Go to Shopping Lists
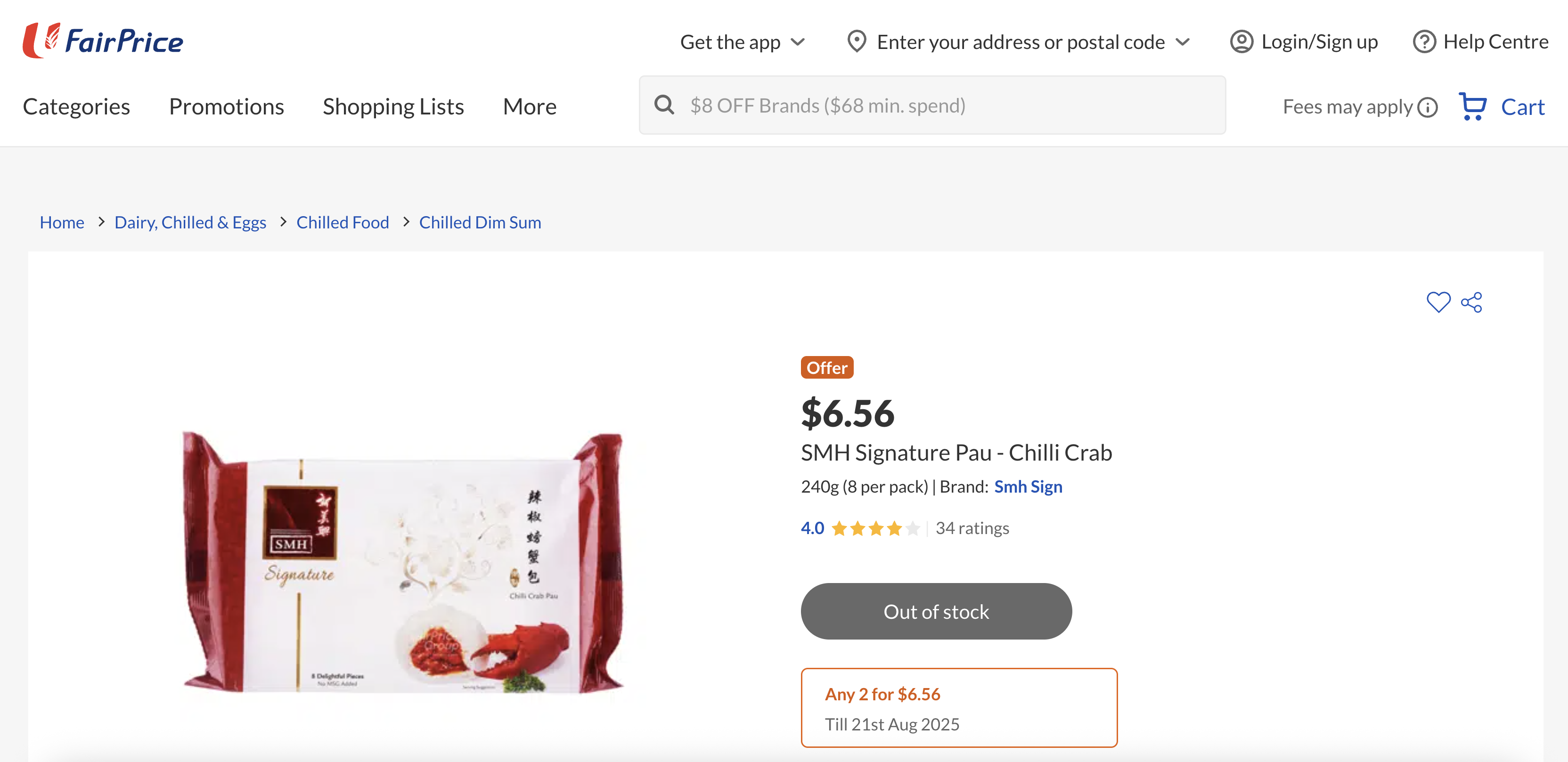This screenshot has height=762, width=1568. [x=393, y=106]
